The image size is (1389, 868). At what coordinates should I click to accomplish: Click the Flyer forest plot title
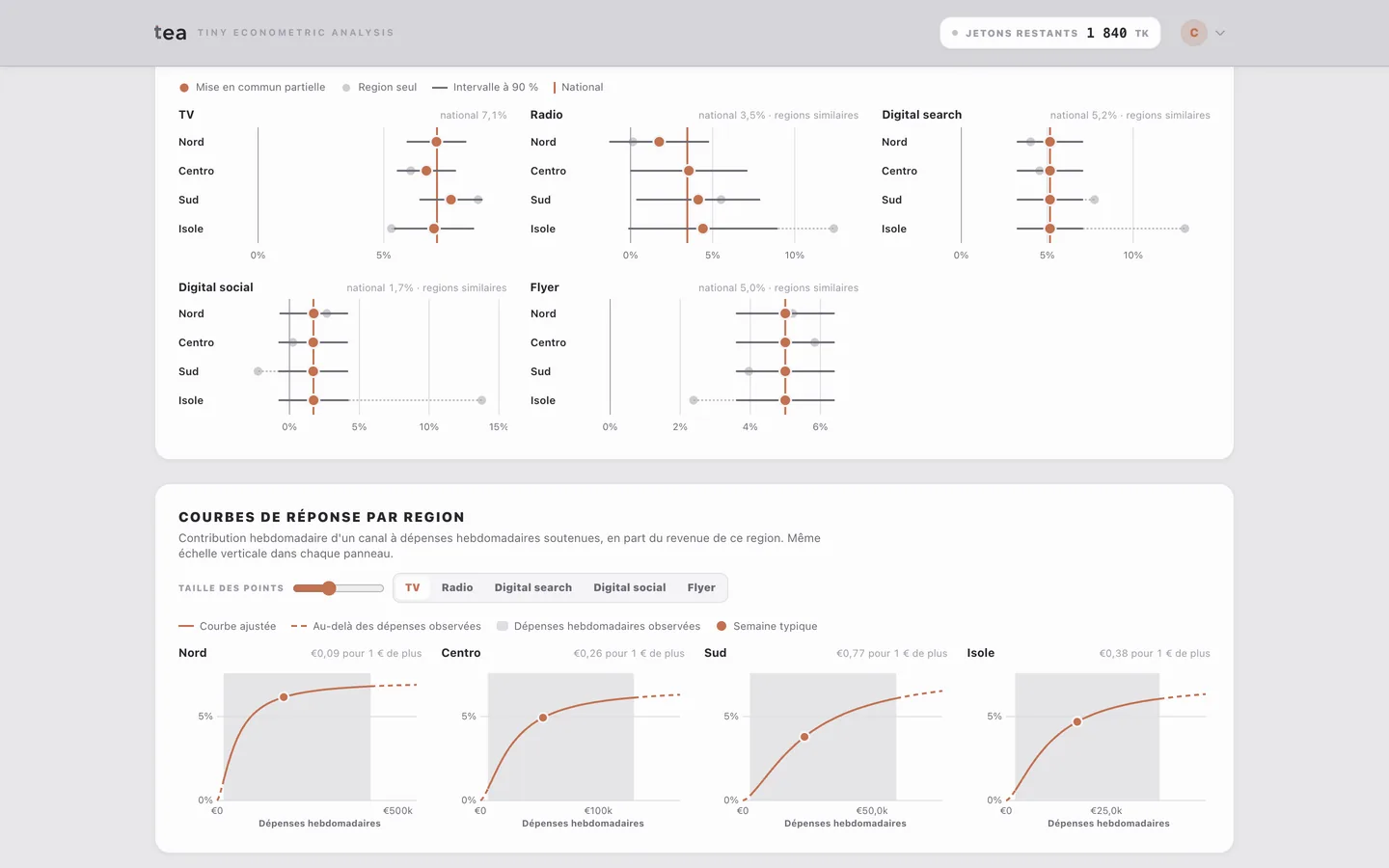pos(544,287)
